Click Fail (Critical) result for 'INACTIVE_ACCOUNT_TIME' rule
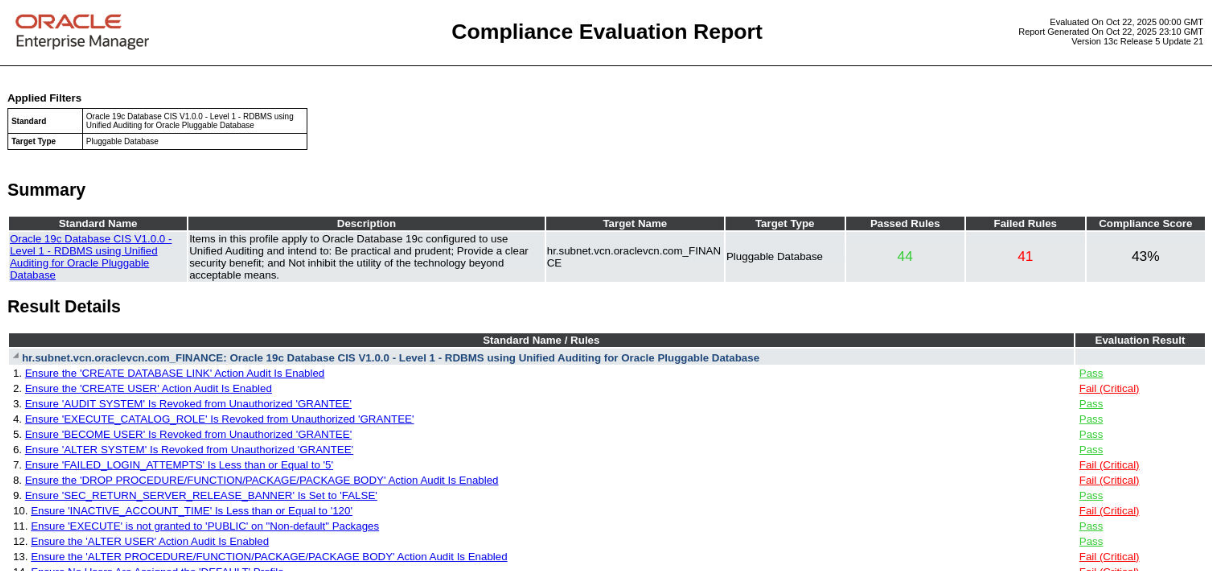Image resolution: width=1212 pixels, height=571 pixels. click(x=1108, y=511)
